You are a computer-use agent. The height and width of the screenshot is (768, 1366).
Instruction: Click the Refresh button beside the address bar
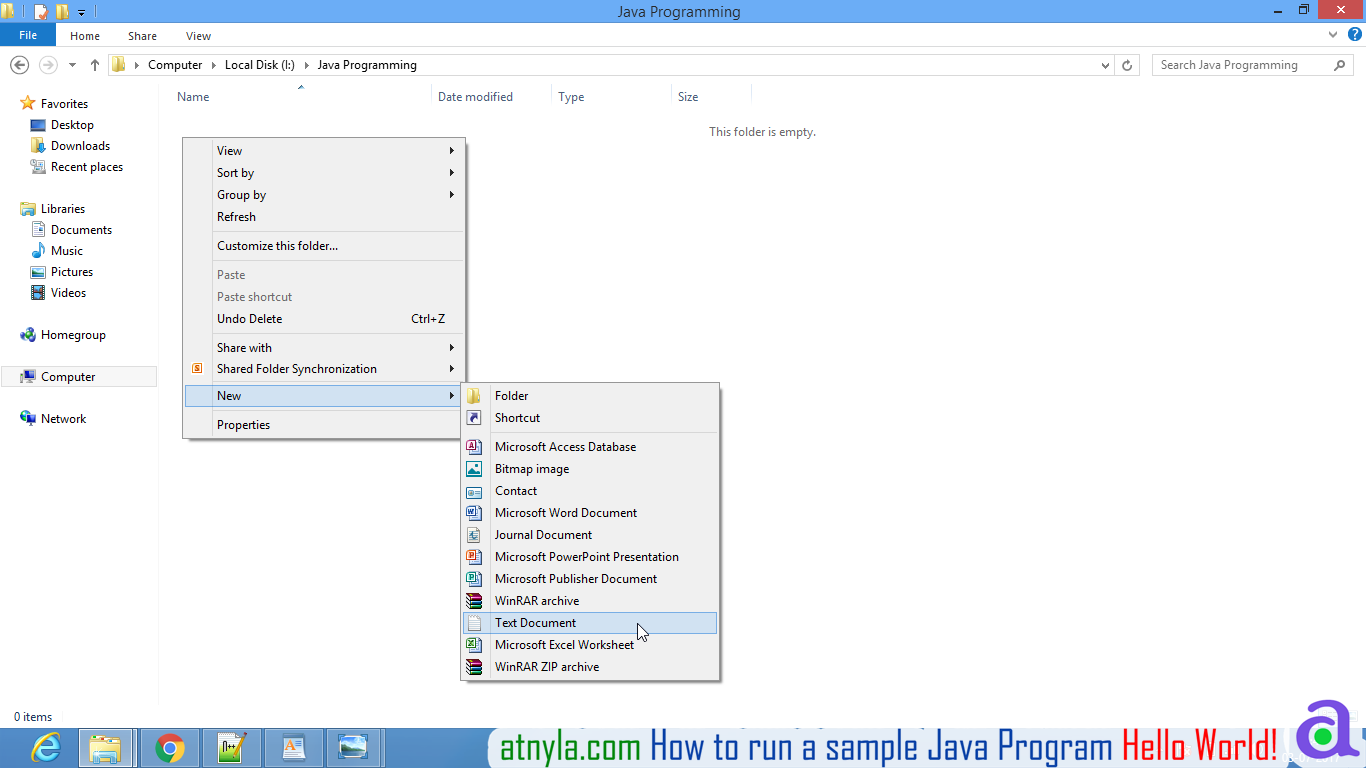pos(1128,64)
